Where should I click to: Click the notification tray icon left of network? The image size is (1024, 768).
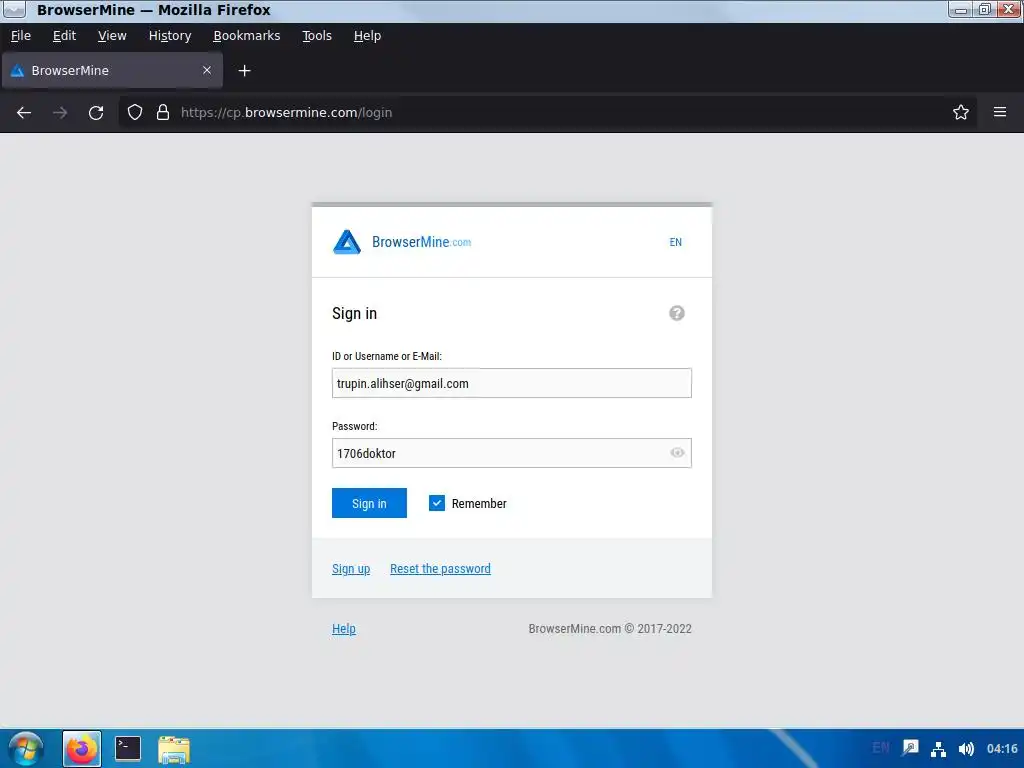(910, 748)
